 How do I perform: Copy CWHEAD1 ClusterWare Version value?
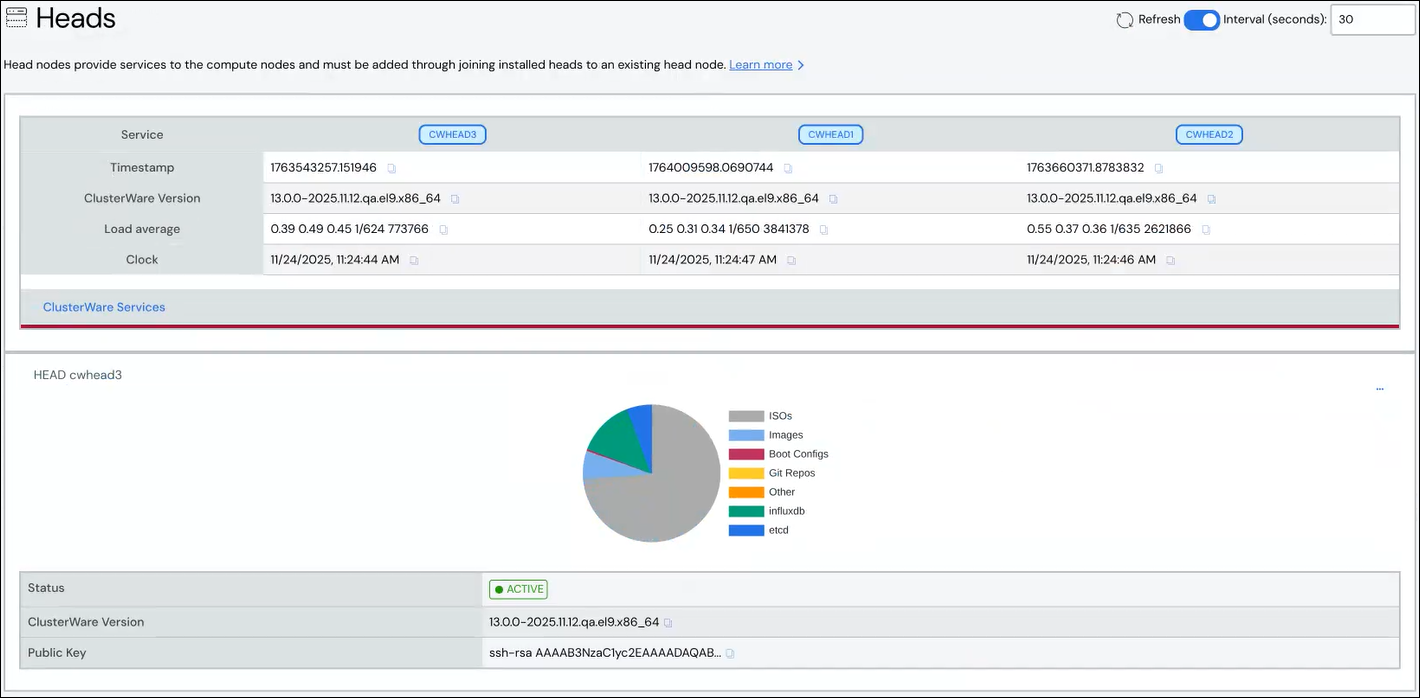point(833,199)
